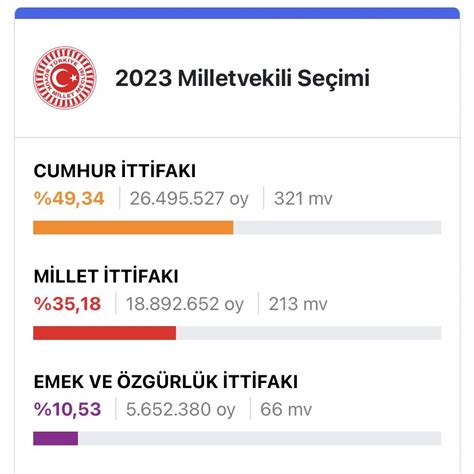Click the TBMM parliament emblem logo
This screenshot has width=474, height=474.
coord(65,78)
